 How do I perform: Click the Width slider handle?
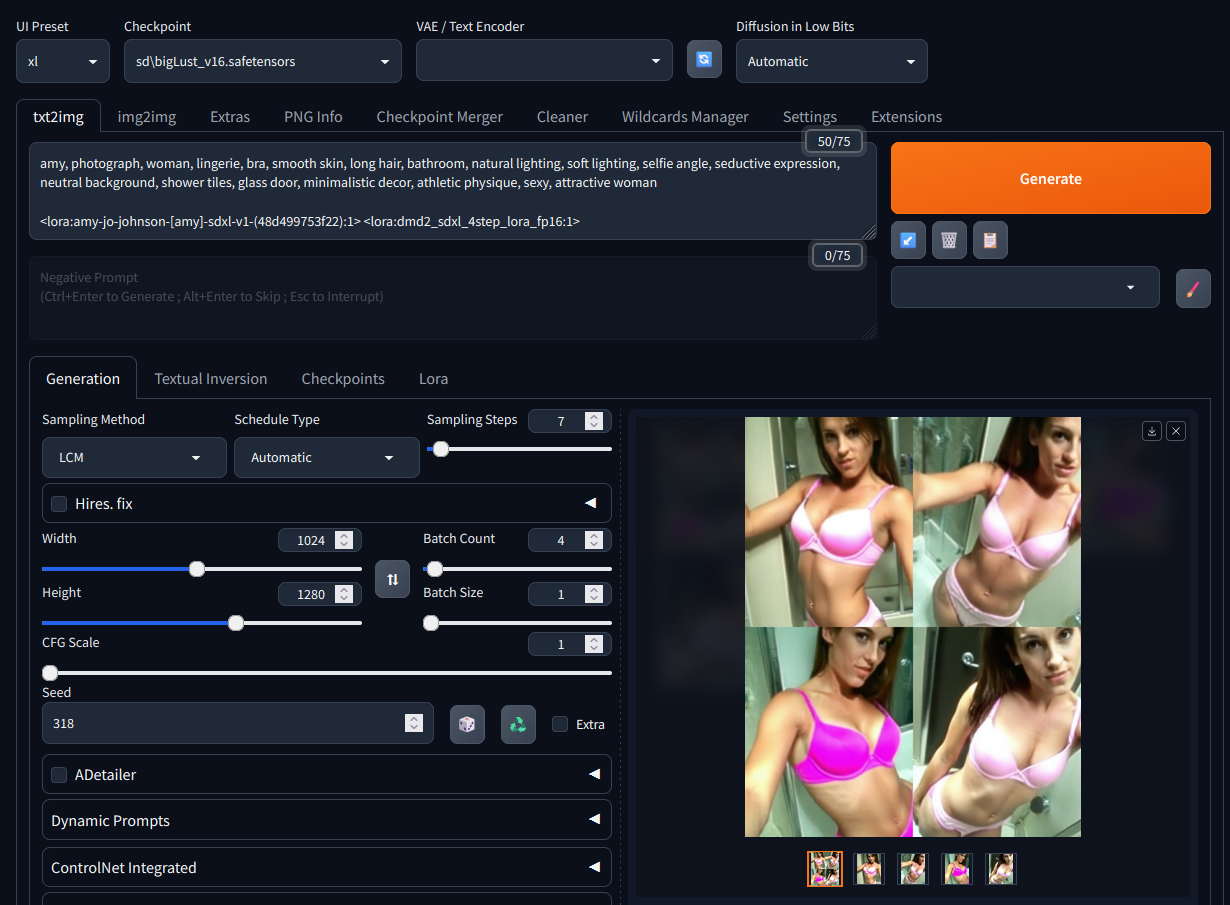(197, 569)
